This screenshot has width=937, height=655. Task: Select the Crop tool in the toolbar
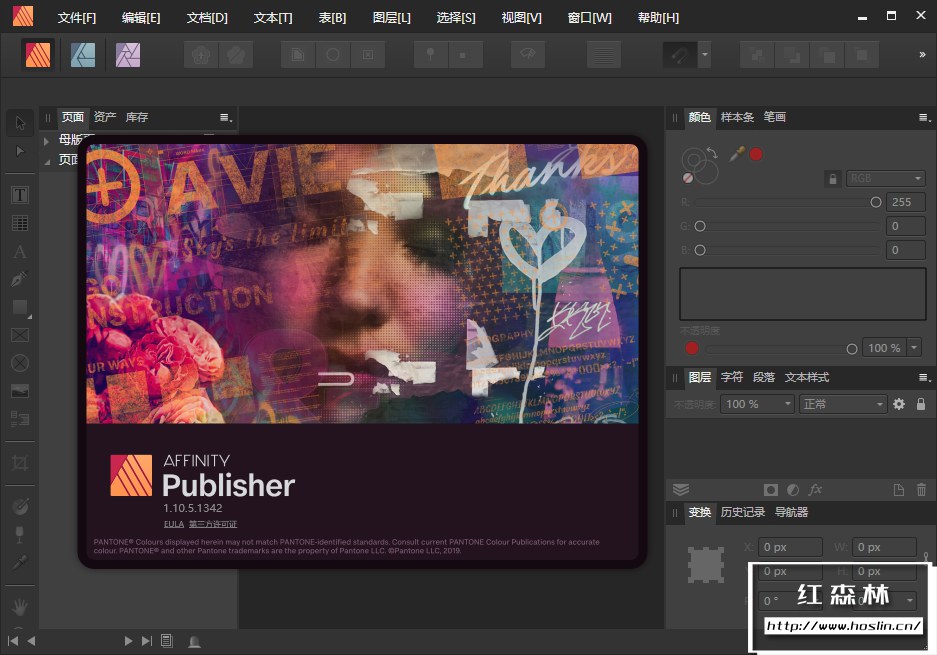point(20,463)
